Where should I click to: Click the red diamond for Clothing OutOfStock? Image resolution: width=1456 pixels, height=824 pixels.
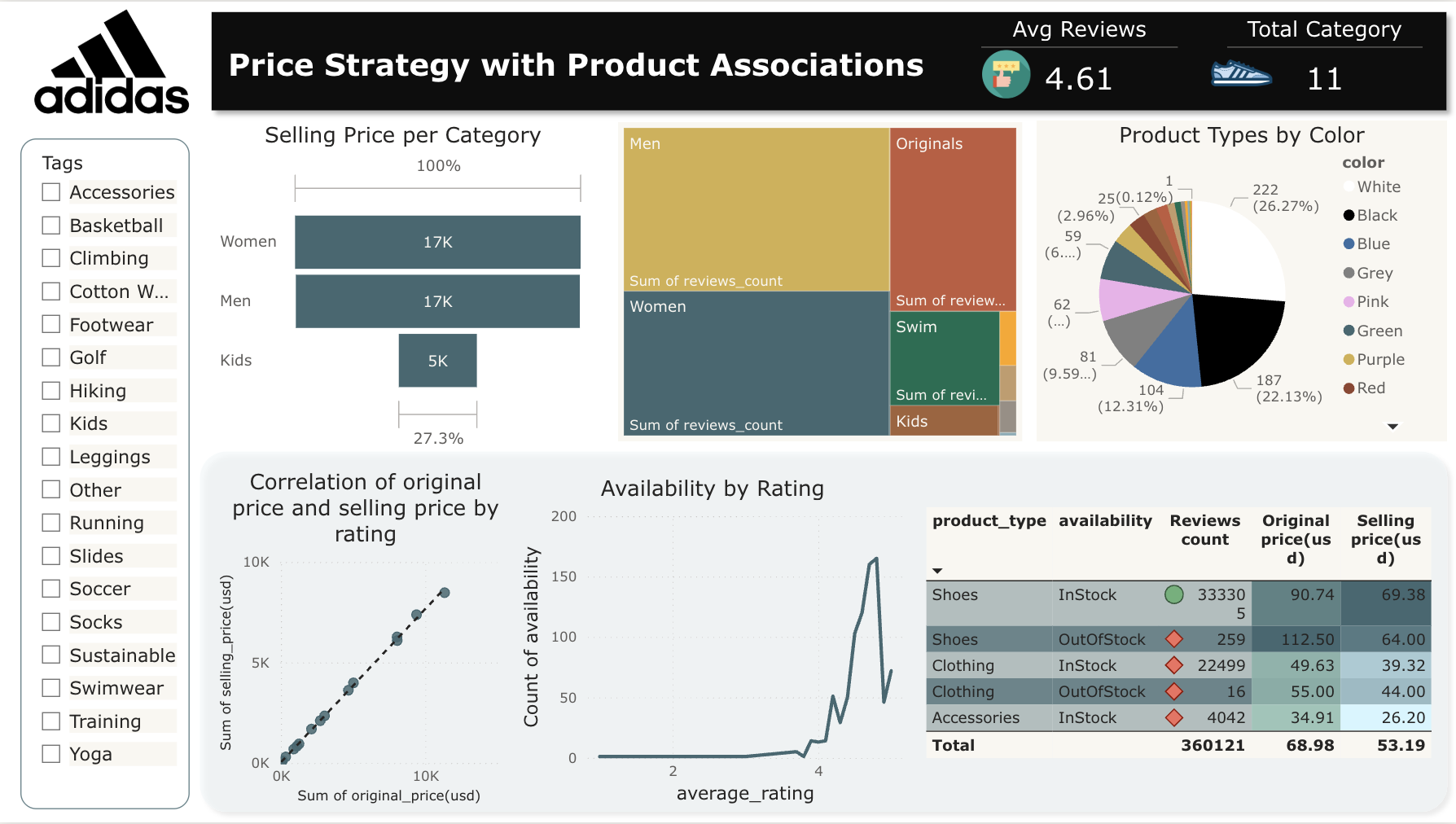click(1173, 691)
